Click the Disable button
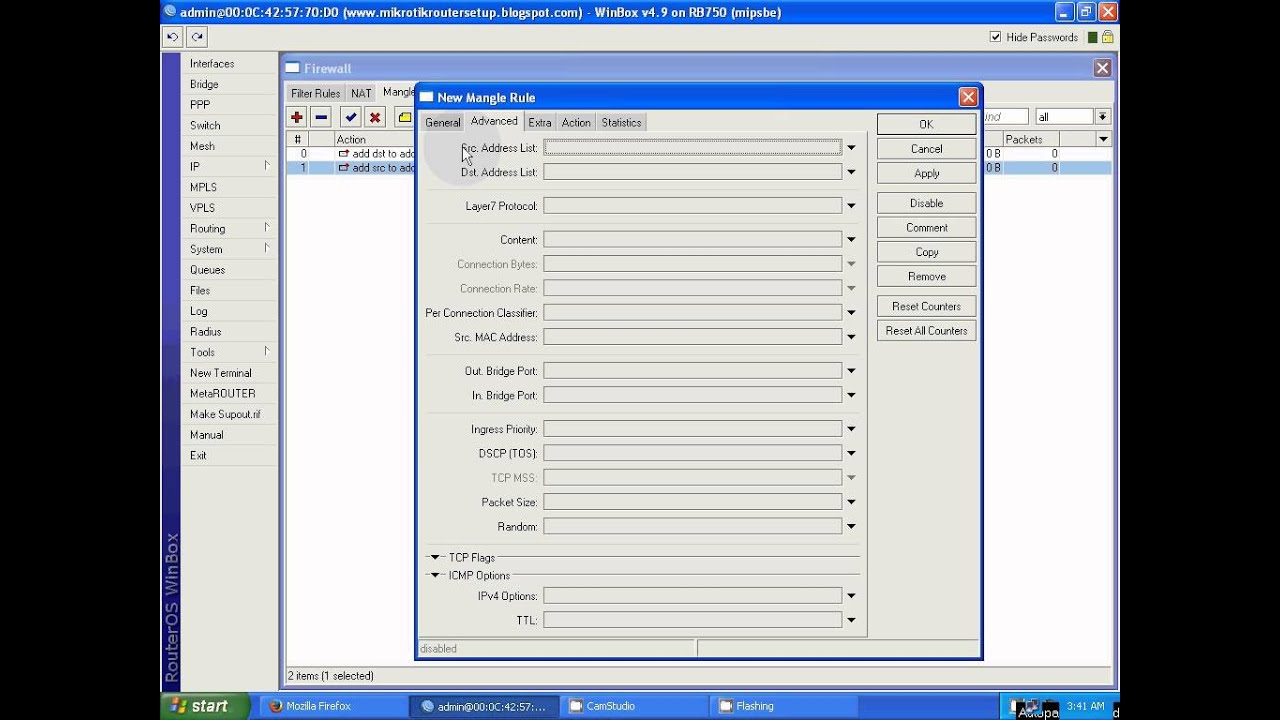This screenshot has width=1280, height=720. pyautogui.click(x=926, y=203)
